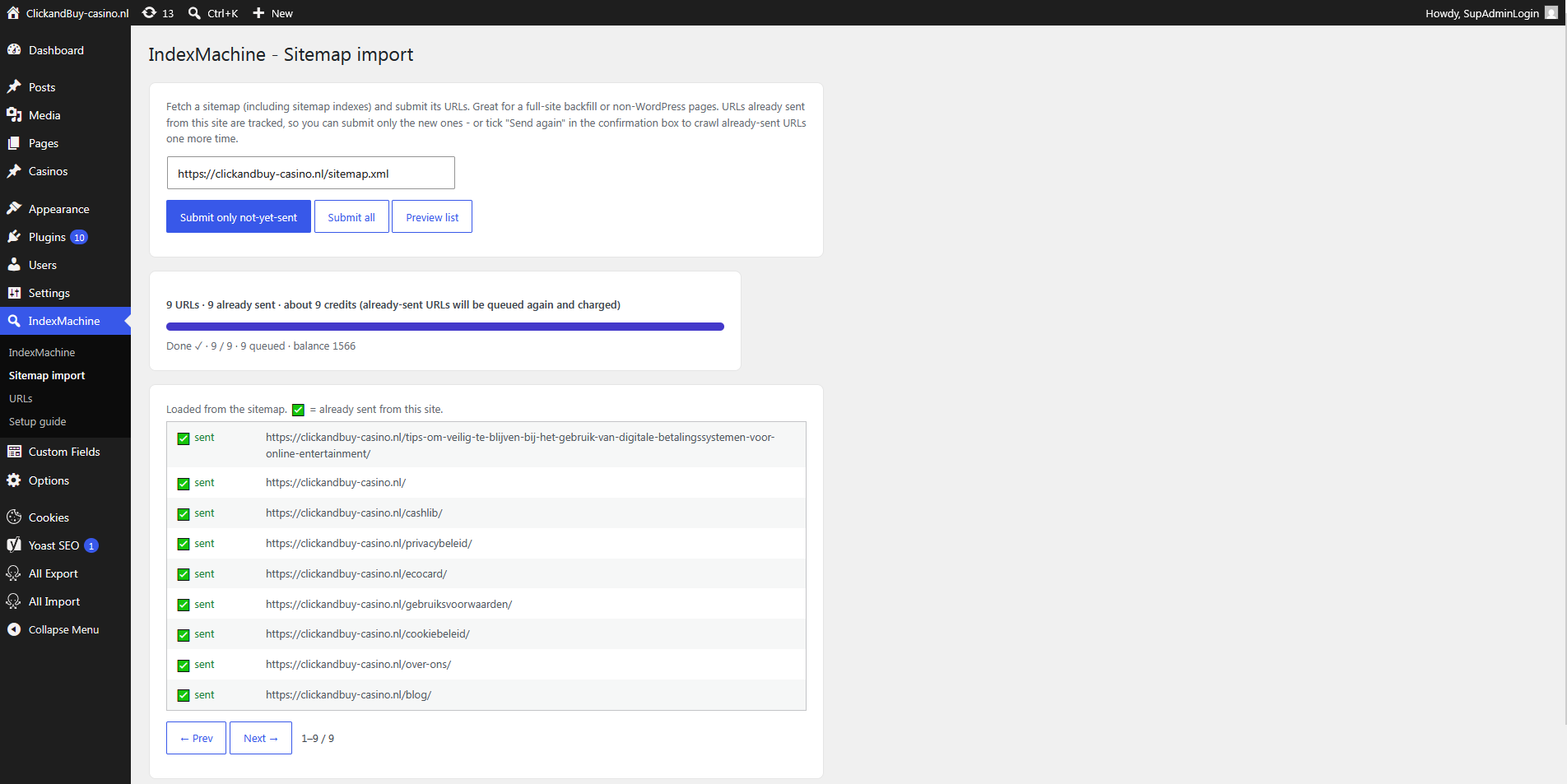Click the Preview list button
This screenshot has width=1567, height=784.
click(x=432, y=216)
